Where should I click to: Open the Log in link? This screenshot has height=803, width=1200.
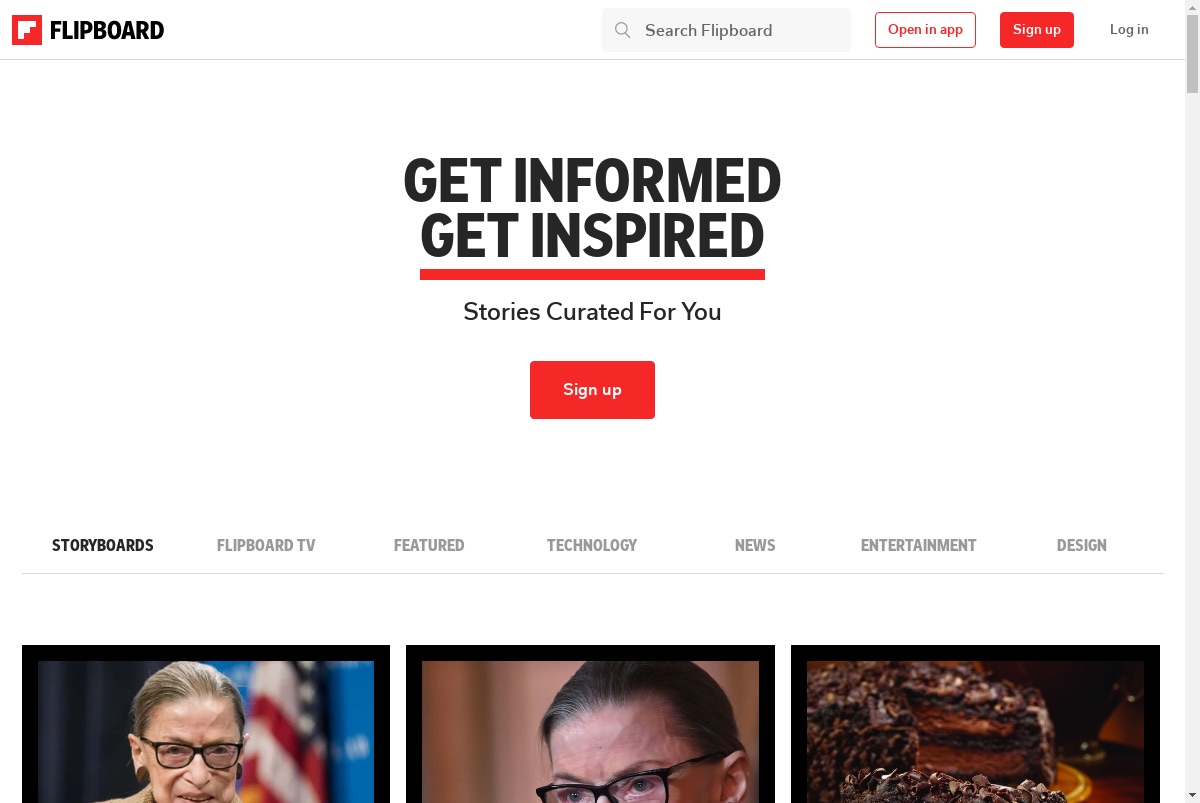coord(1129,30)
